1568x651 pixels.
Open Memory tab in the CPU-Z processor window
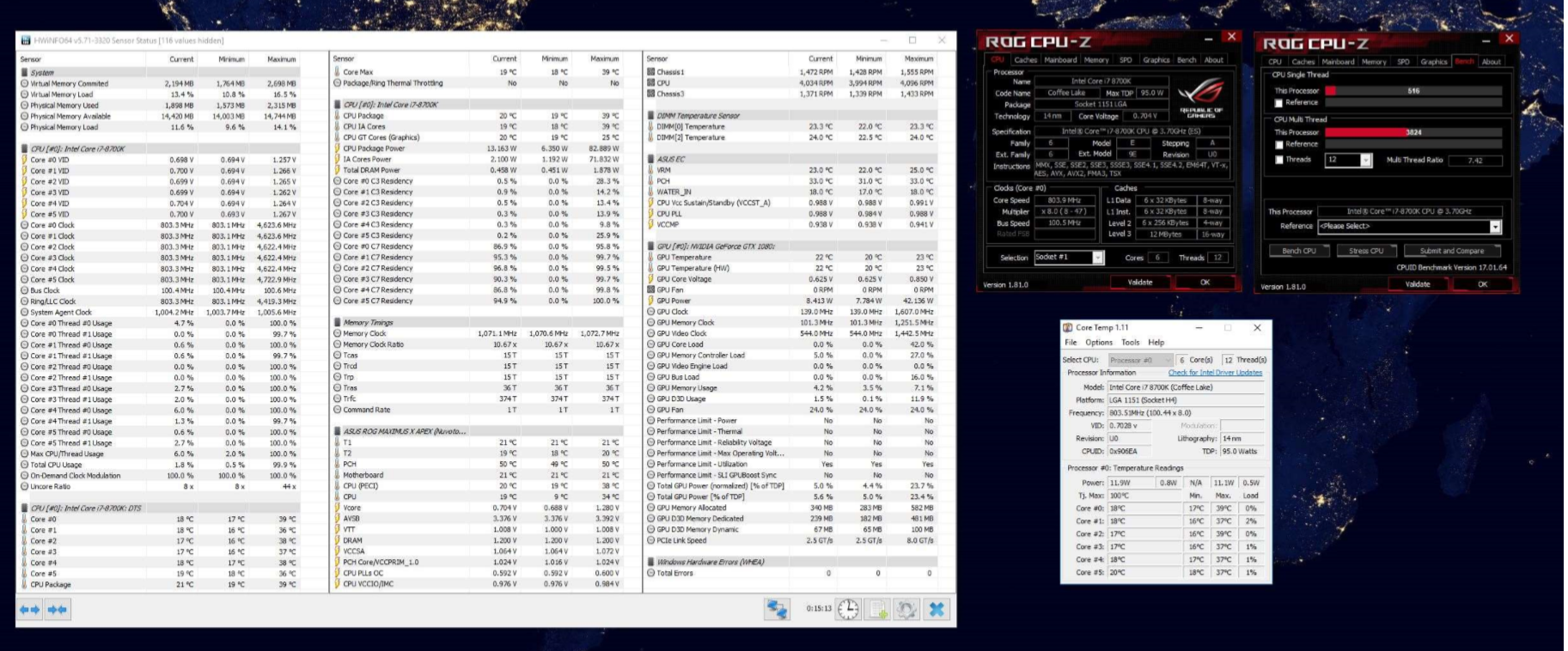click(1096, 60)
